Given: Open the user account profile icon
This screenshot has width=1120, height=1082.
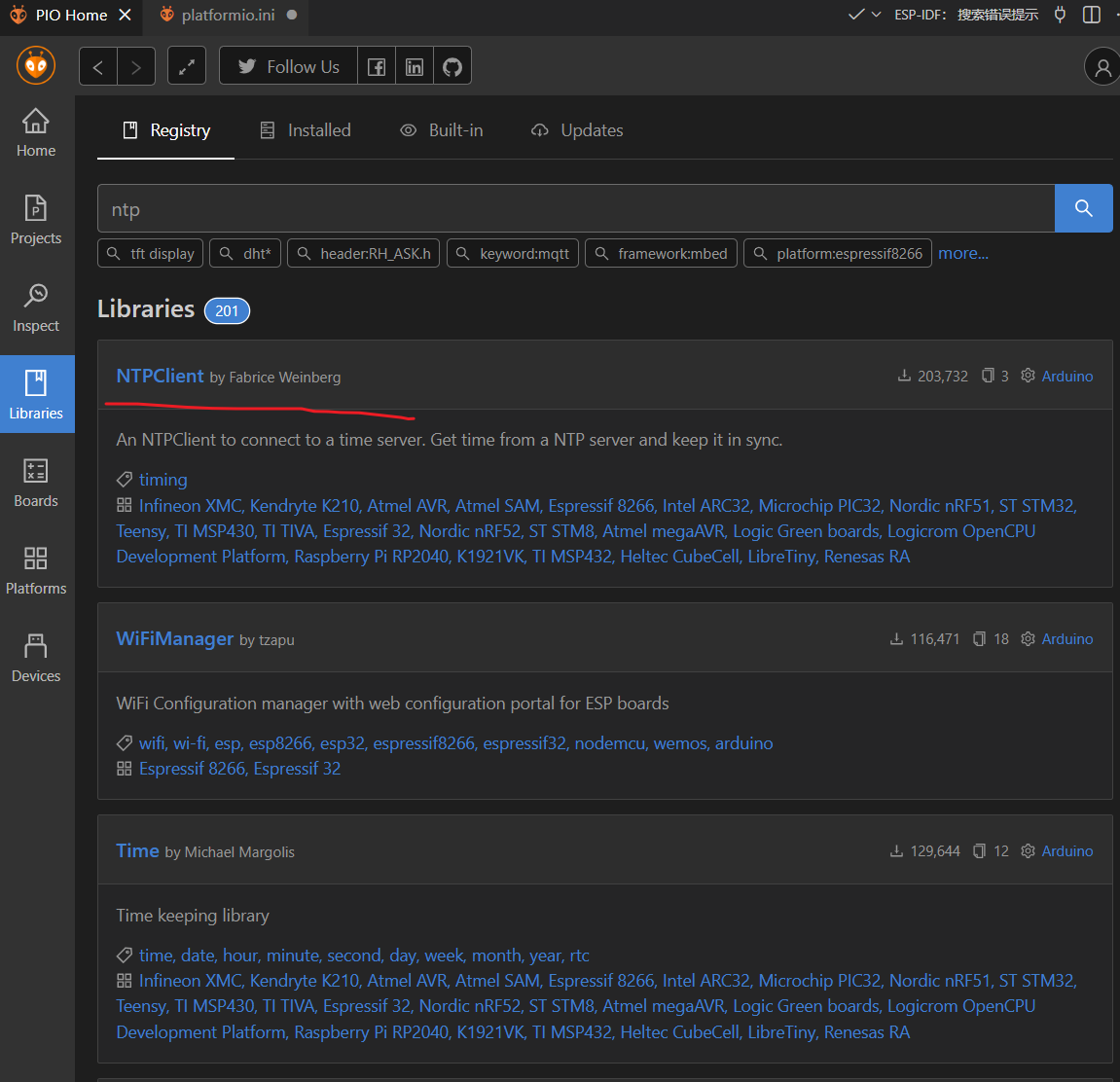Looking at the screenshot, I should pyautogui.click(x=1102, y=67).
